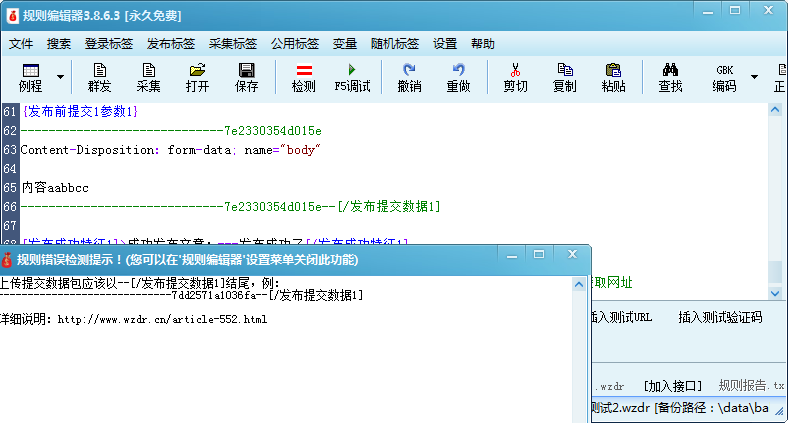Undo with the 撤销 icon

tap(410, 77)
